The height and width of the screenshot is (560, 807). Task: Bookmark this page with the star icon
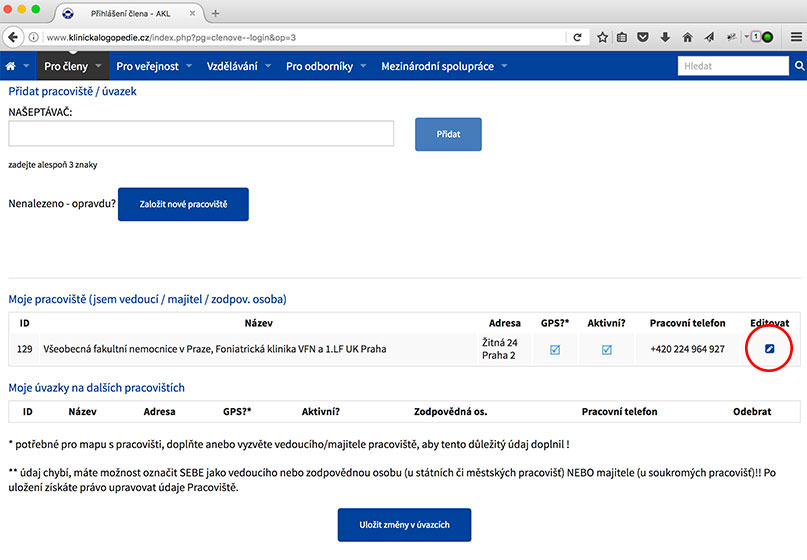[x=602, y=37]
